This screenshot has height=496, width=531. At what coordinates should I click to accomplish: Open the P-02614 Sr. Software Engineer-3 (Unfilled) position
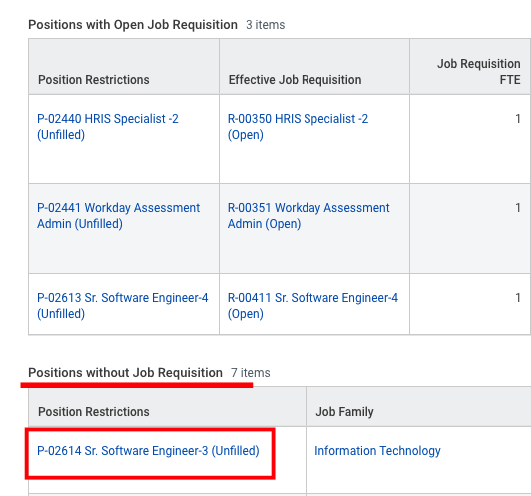(x=148, y=451)
